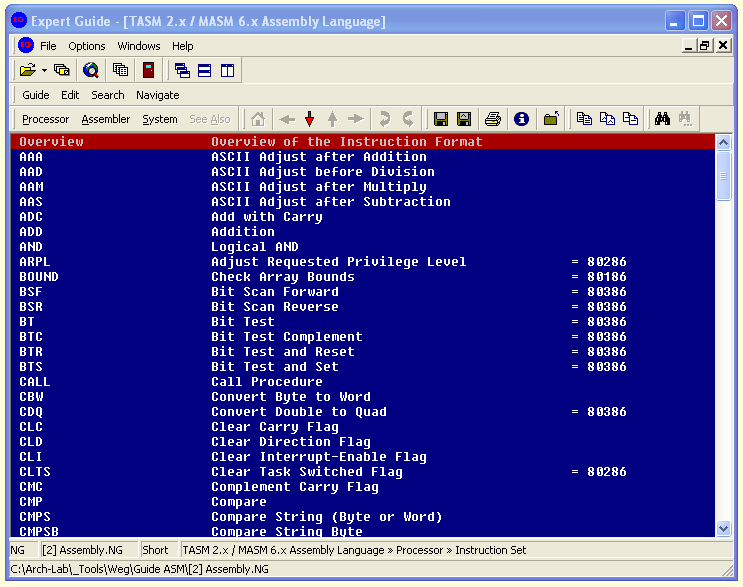The height and width of the screenshot is (587, 743).
Task: Click the Processor button
Action: tap(45, 119)
